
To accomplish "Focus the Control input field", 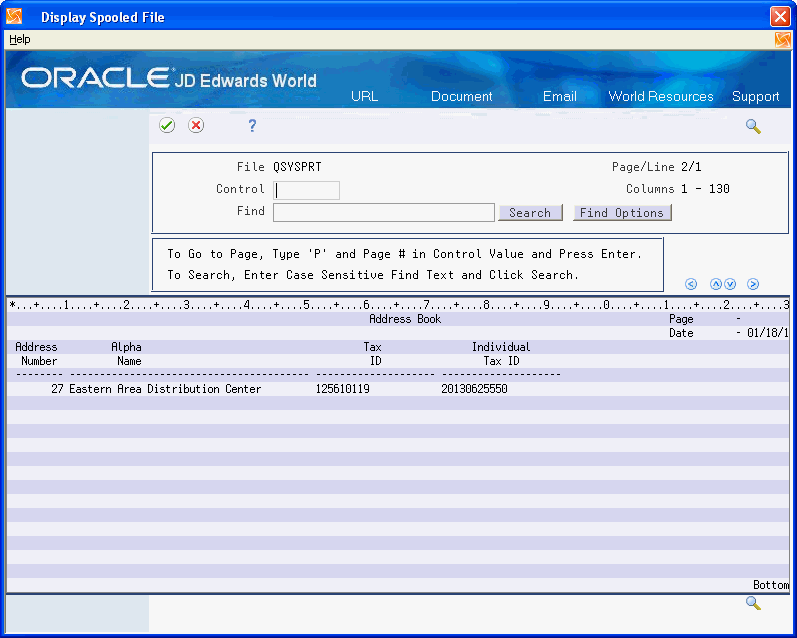I will [x=306, y=190].
